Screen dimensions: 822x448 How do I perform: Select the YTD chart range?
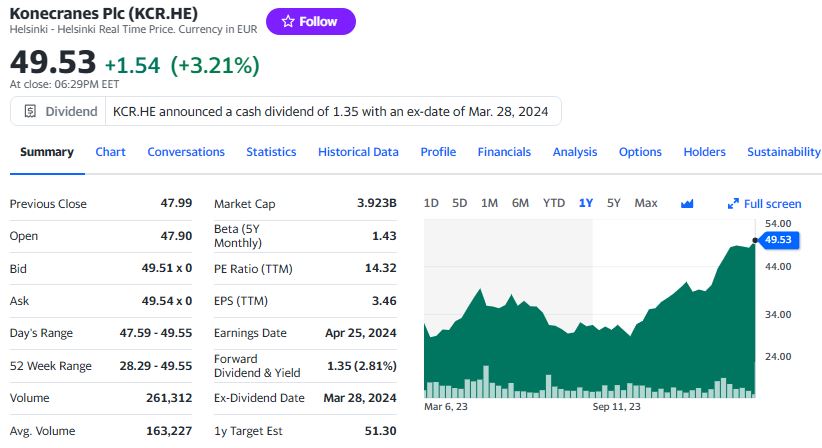click(554, 203)
